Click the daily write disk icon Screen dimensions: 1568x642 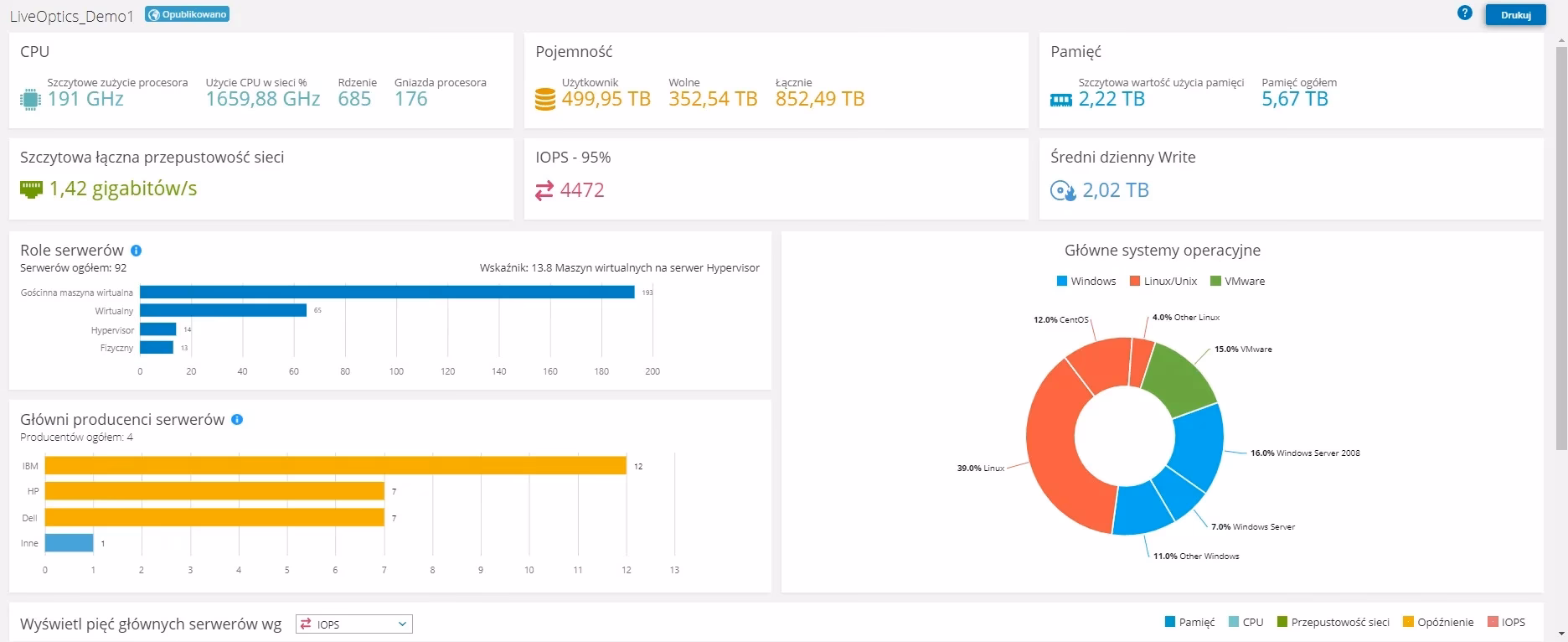pos(1062,191)
